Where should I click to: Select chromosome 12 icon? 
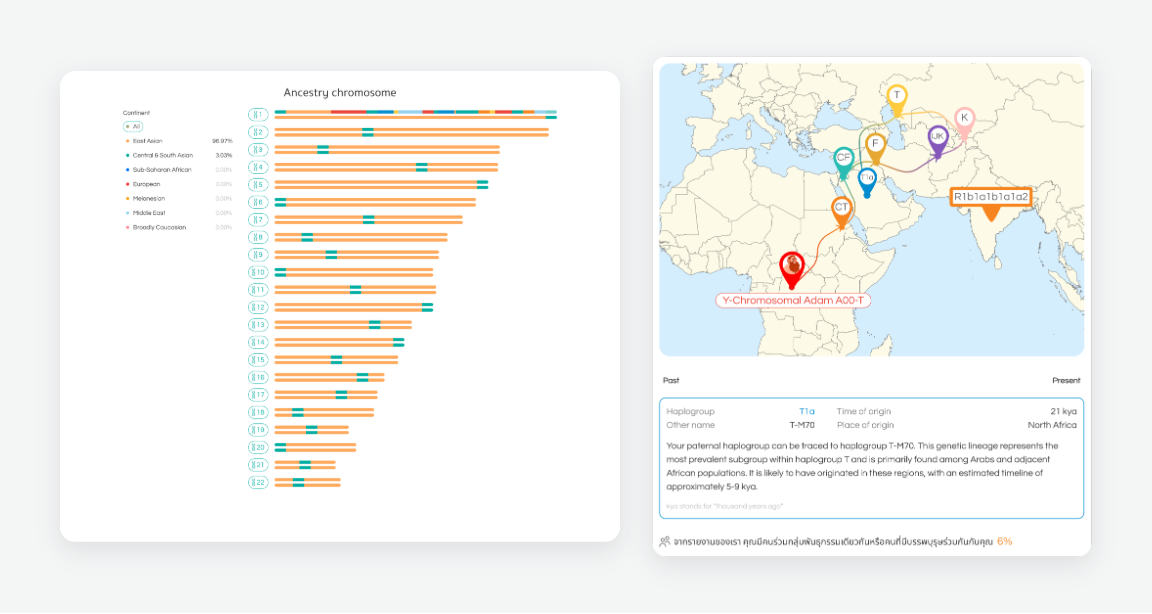258,307
